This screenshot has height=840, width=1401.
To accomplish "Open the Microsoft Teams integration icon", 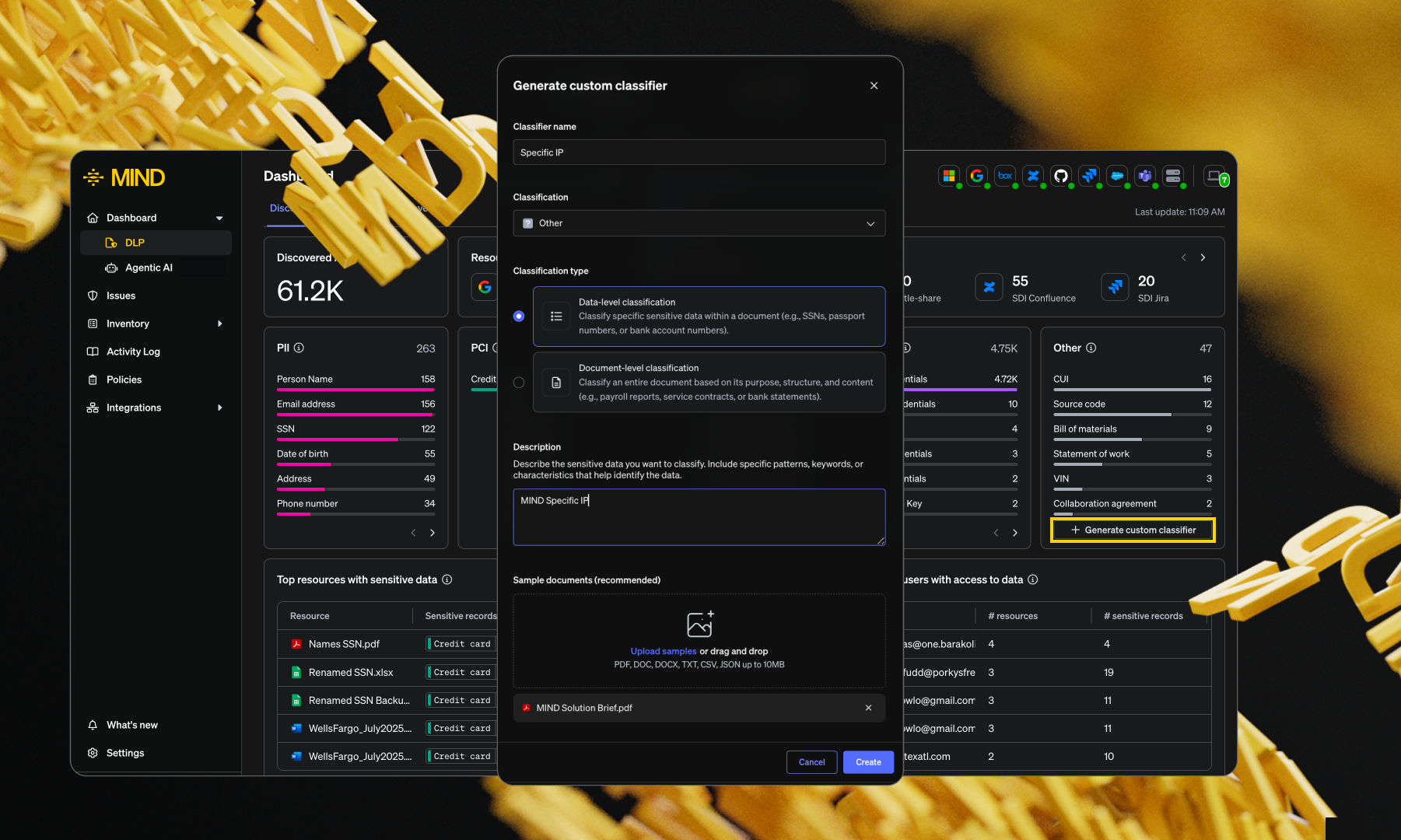I will pyautogui.click(x=1145, y=176).
